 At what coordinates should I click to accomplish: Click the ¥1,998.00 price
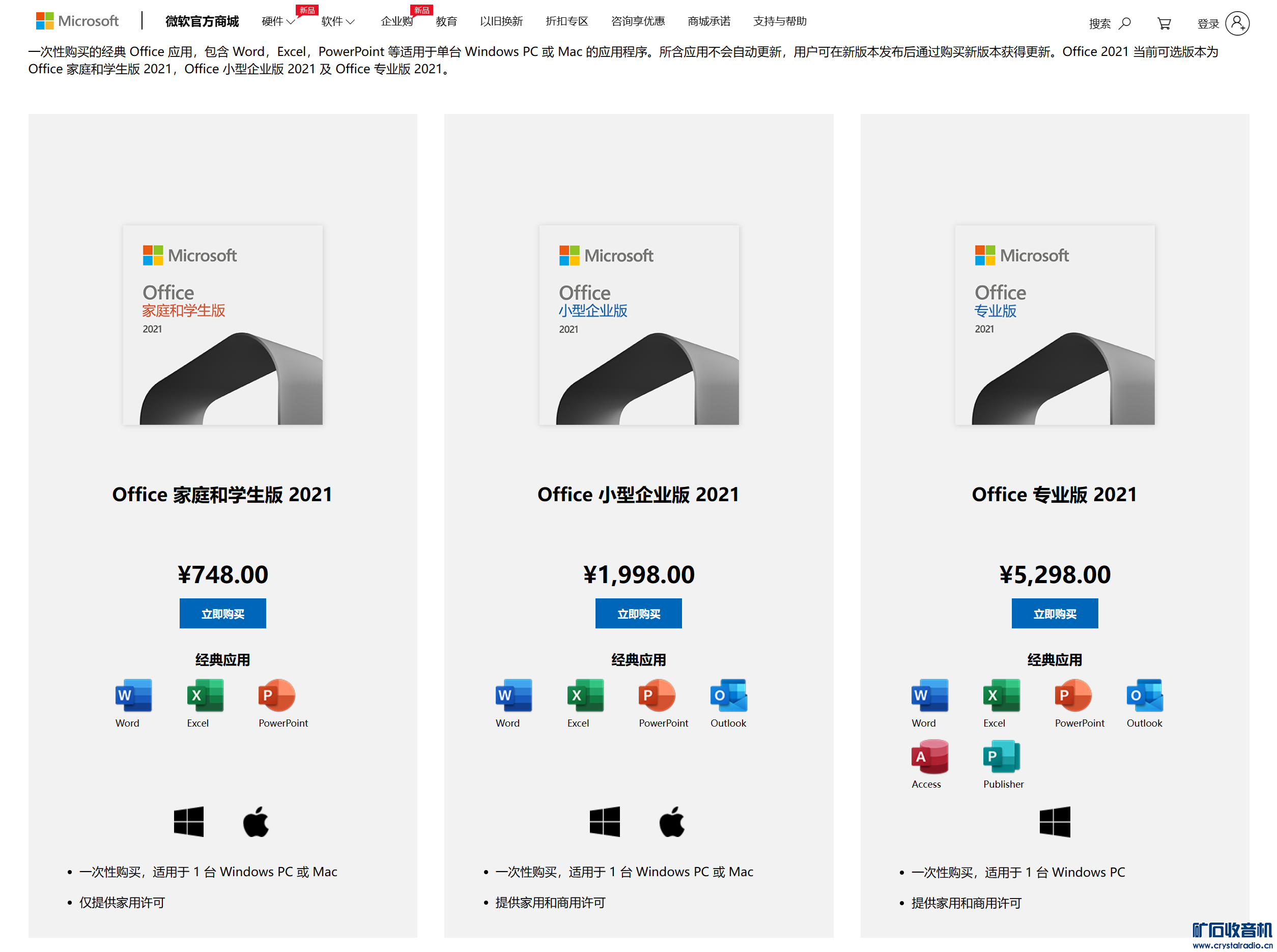639,574
